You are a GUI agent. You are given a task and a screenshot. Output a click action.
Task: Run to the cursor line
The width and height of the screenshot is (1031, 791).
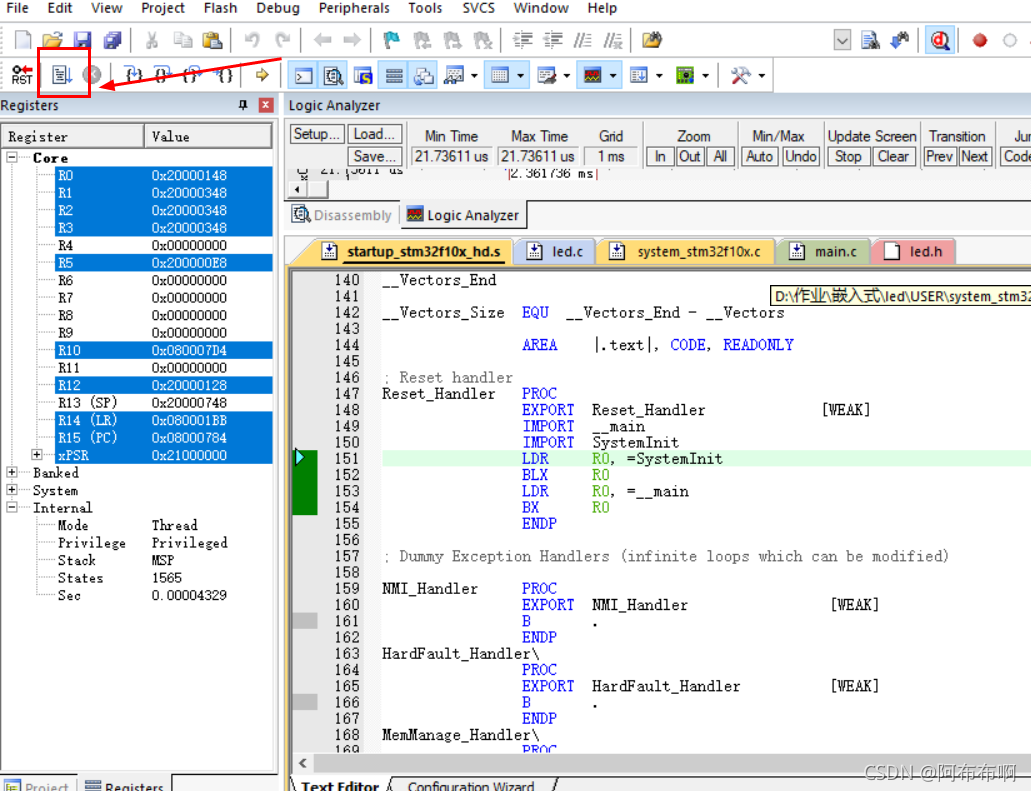point(225,75)
